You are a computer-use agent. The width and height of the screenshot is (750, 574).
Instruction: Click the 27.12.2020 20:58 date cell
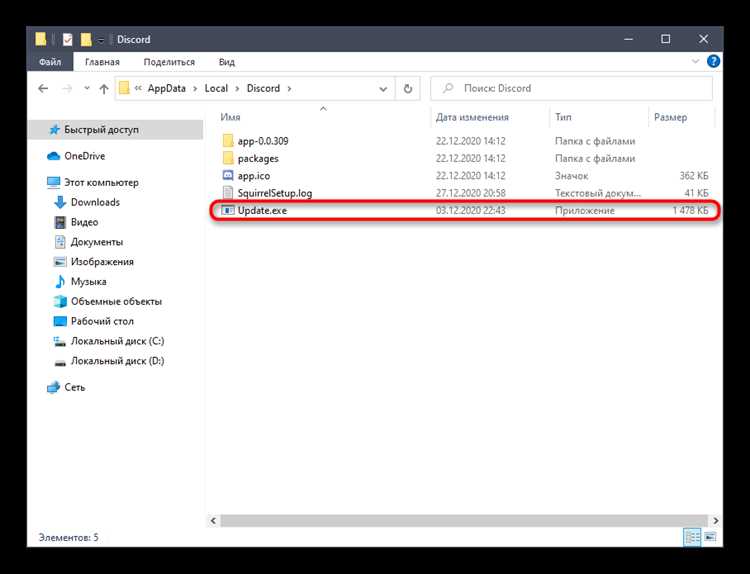click(x=471, y=193)
